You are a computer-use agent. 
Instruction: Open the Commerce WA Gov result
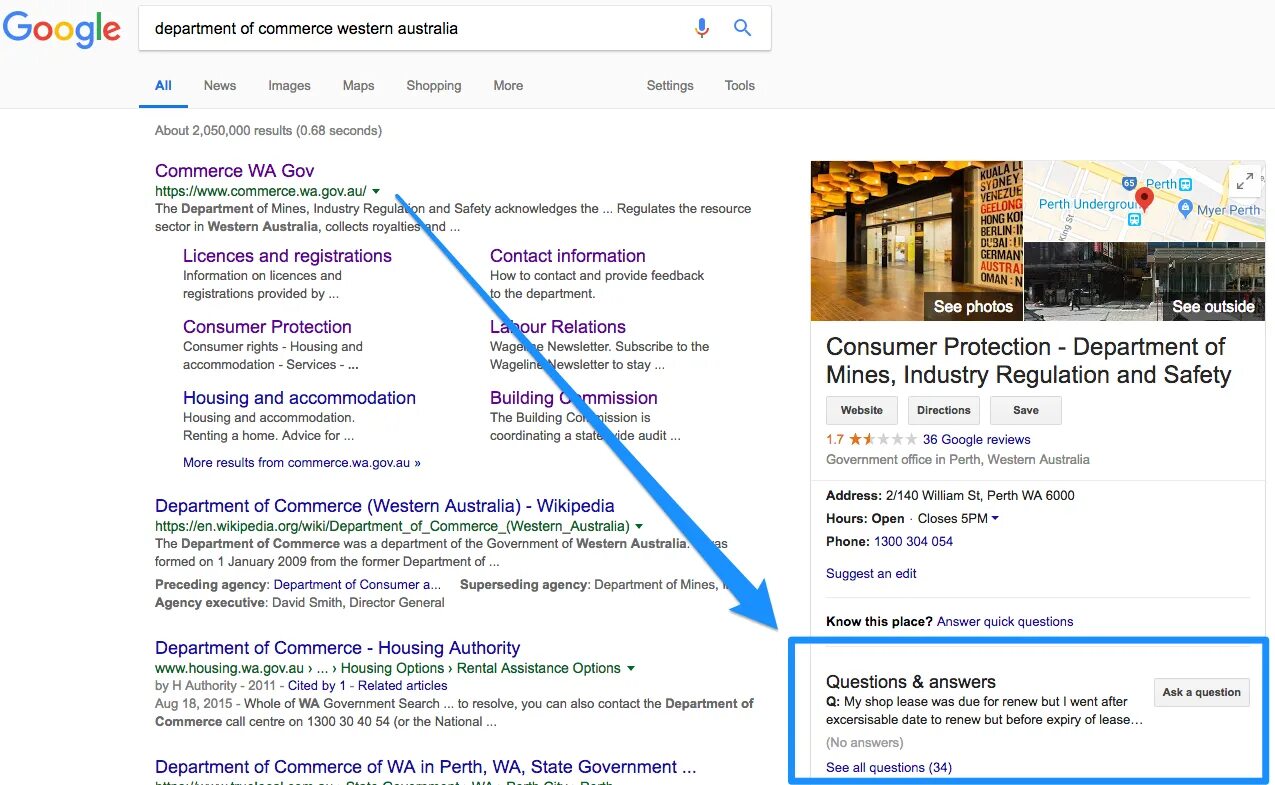coord(235,171)
